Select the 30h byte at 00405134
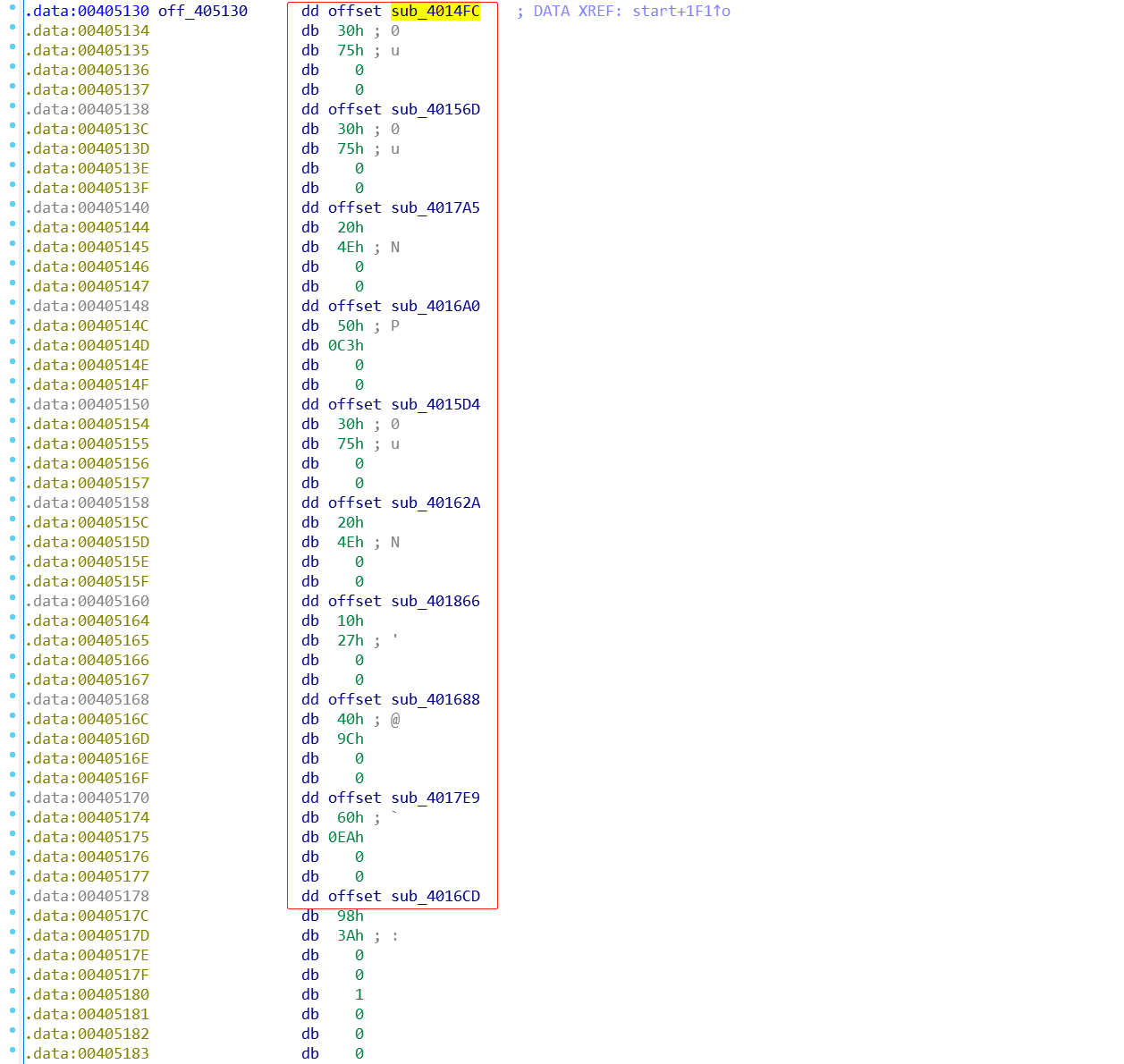This screenshot has width=1124, height=1064. (x=351, y=30)
